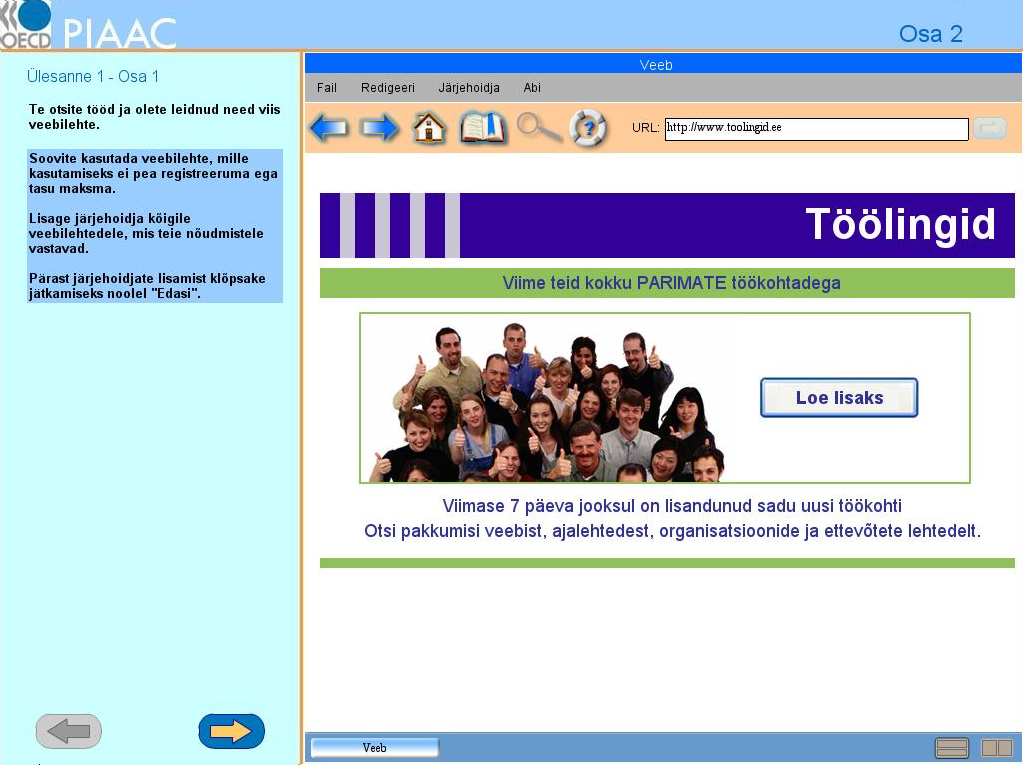Switch to horizontal split layout icon

(952, 747)
